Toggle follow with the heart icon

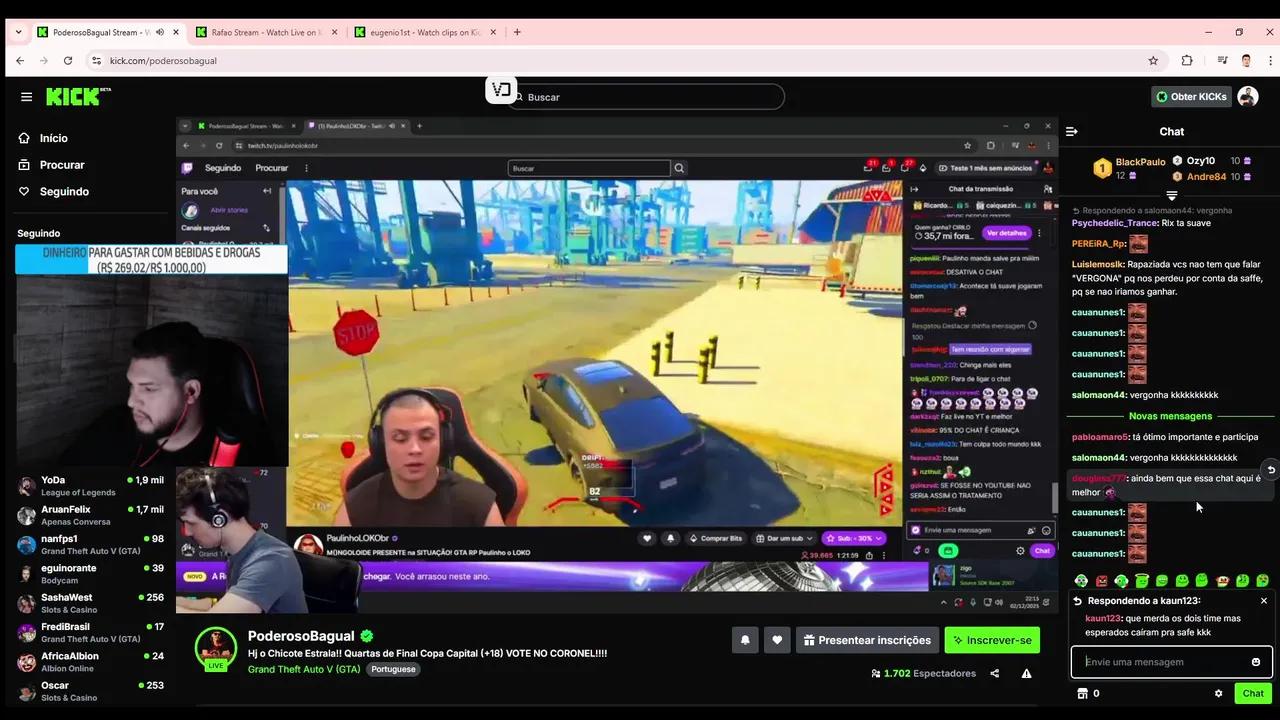click(777, 639)
